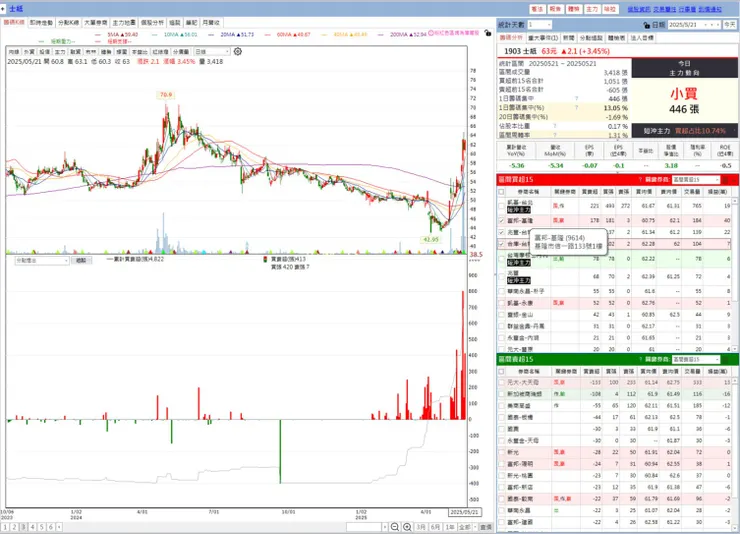Open the 月營收 tab
The width and height of the screenshot is (740, 534).
click(x=211, y=23)
